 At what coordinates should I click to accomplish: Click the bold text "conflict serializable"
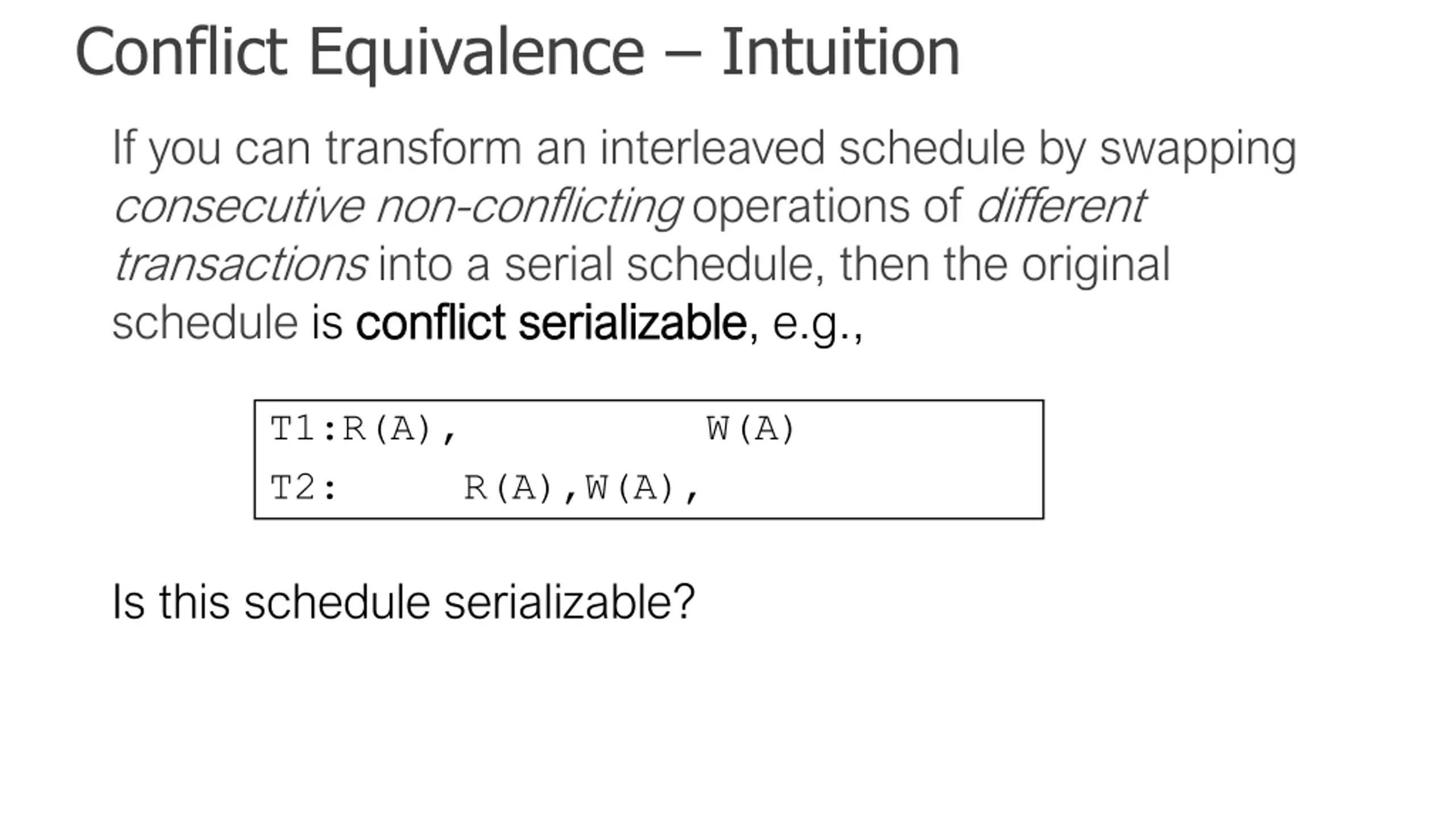tap(551, 323)
